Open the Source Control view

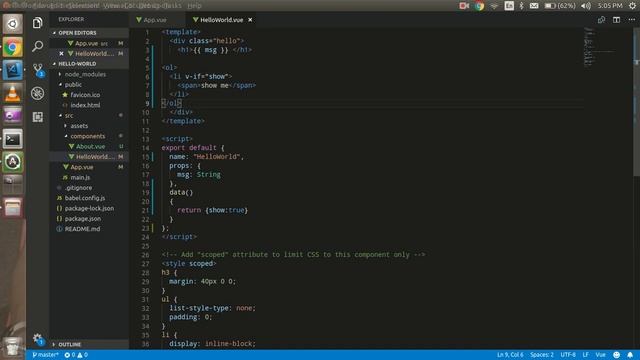38,70
